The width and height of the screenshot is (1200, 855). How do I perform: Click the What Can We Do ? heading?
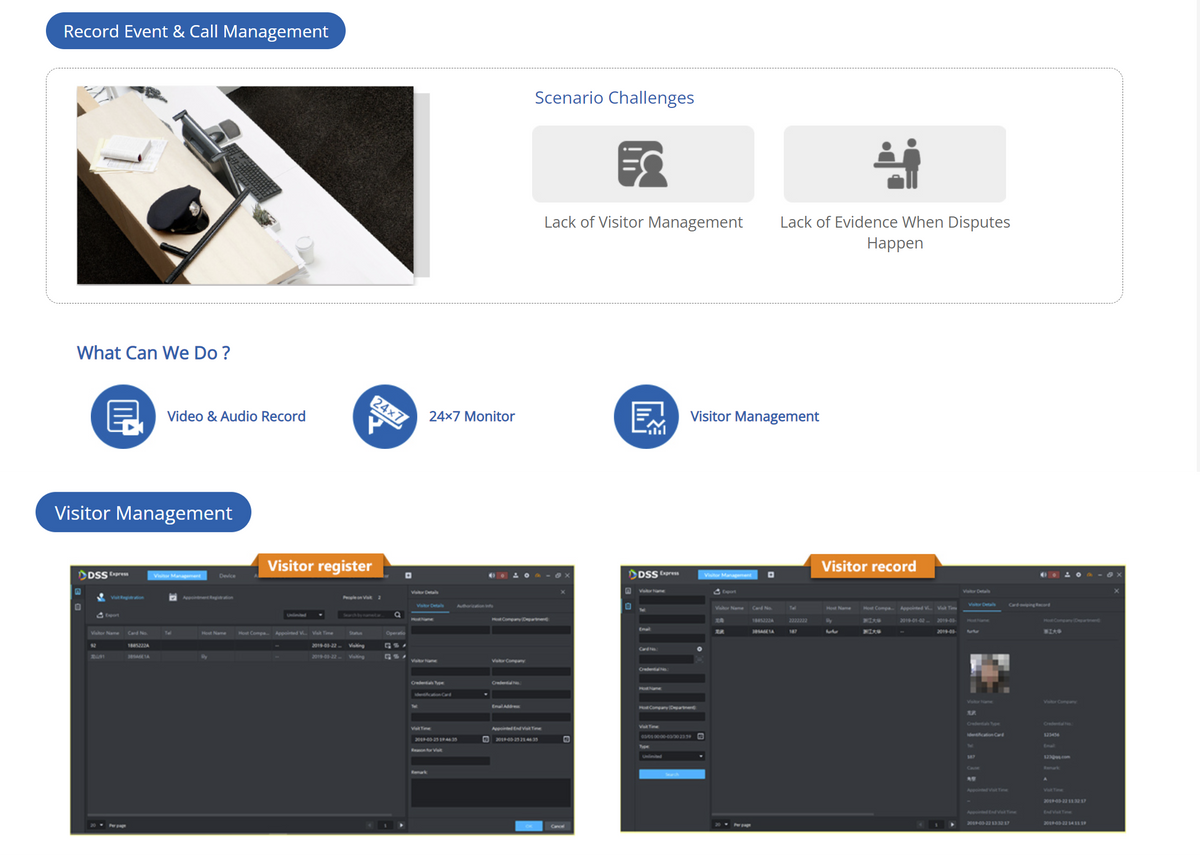pyautogui.click(x=153, y=353)
